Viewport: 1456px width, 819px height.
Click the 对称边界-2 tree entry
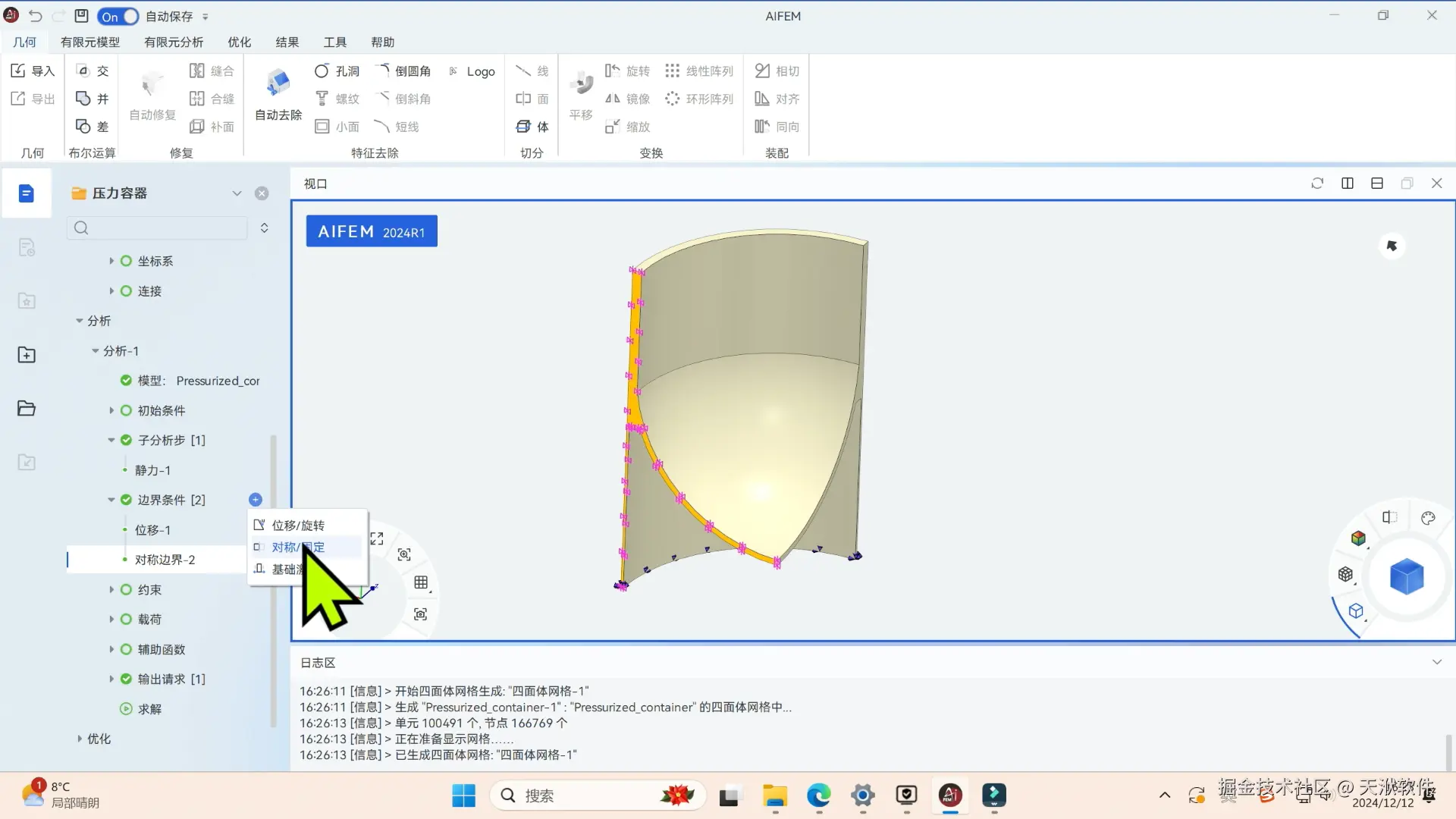click(x=165, y=560)
